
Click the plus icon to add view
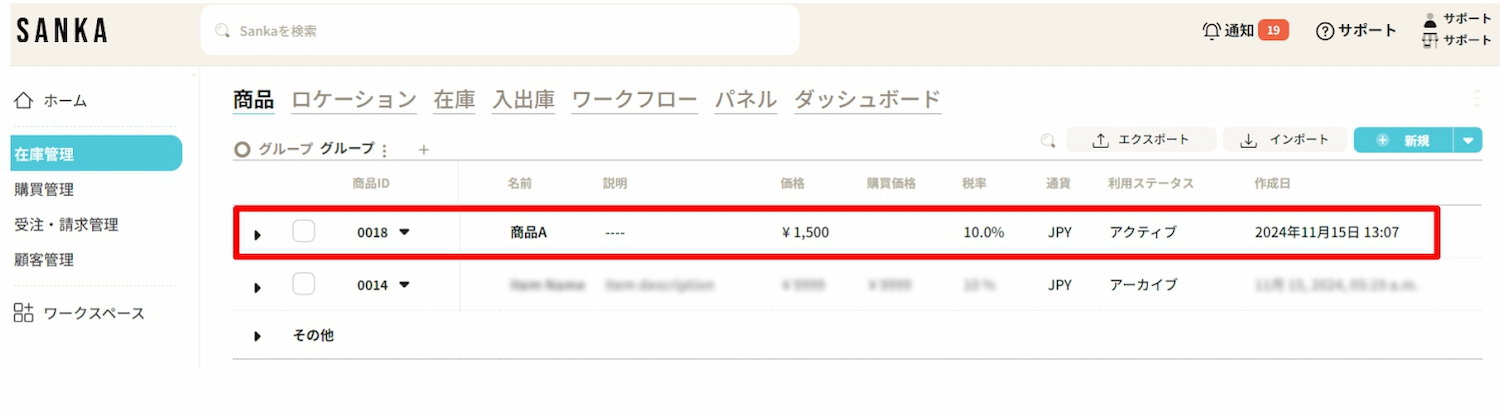[423, 150]
